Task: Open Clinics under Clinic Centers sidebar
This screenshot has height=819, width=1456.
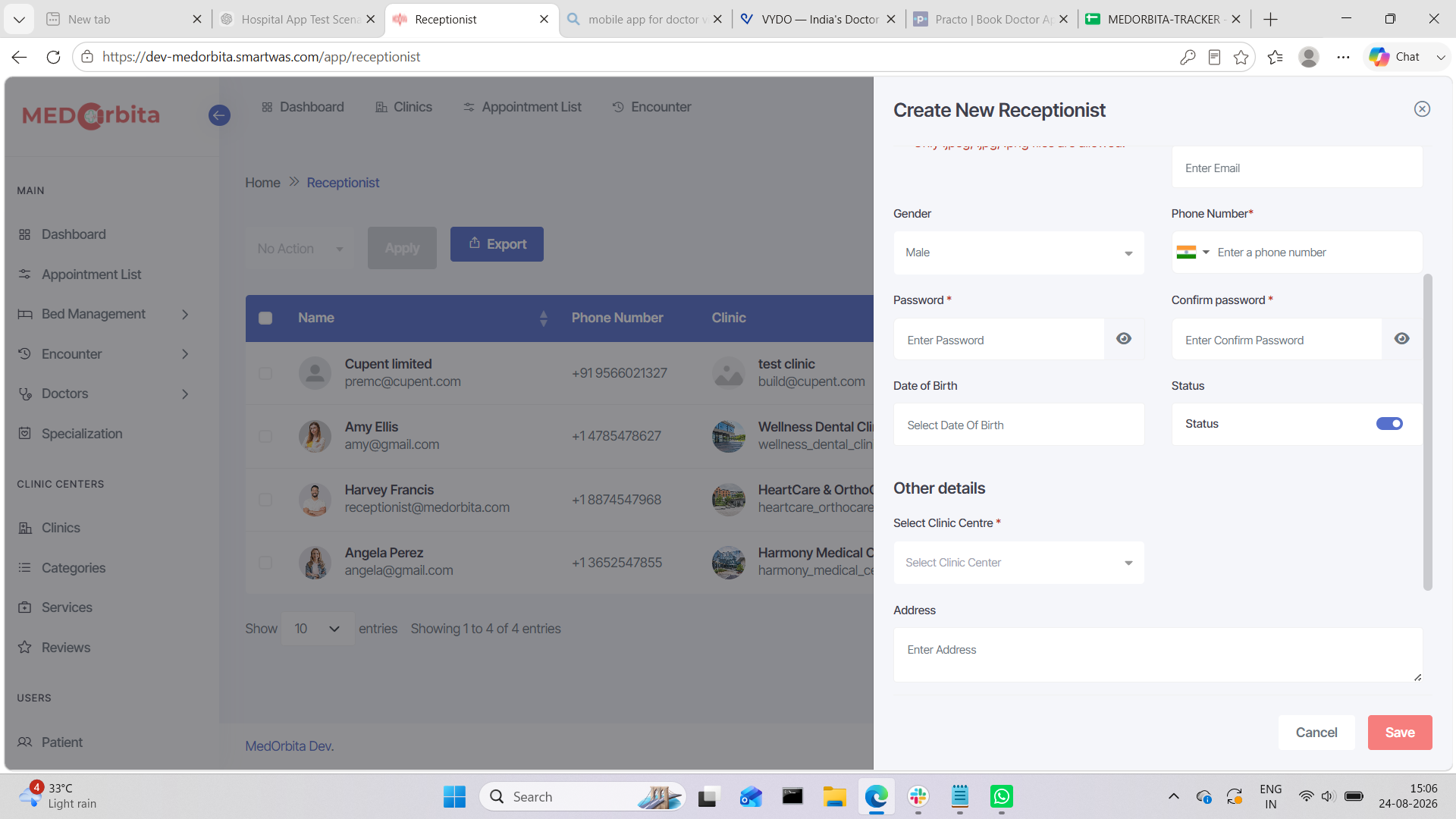Action: coord(61,528)
